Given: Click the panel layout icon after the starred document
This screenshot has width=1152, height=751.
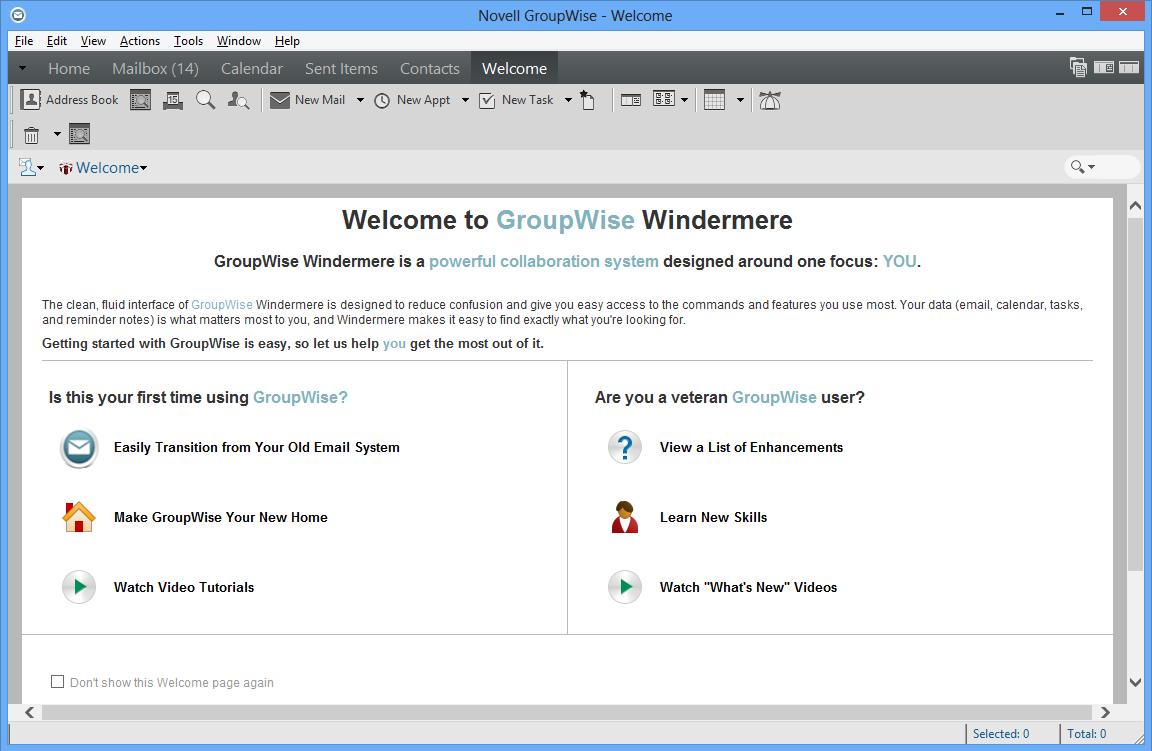Looking at the screenshot, I should click(631, 100).
